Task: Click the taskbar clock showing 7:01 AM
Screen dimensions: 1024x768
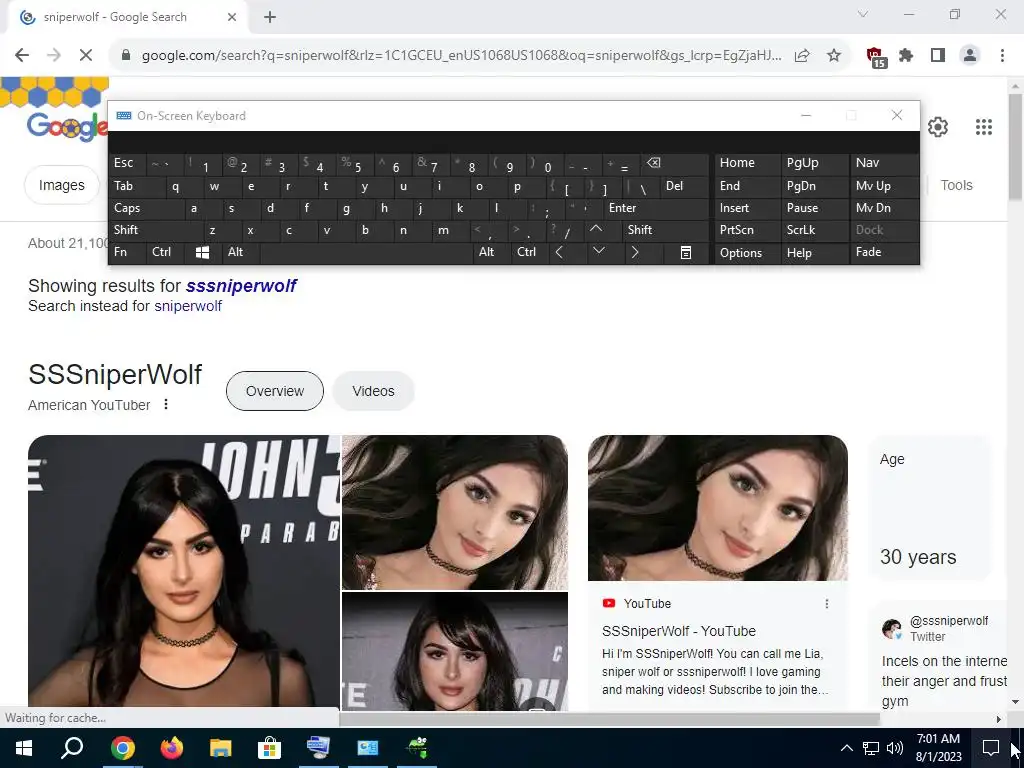Action: click(x=938, y=748)
